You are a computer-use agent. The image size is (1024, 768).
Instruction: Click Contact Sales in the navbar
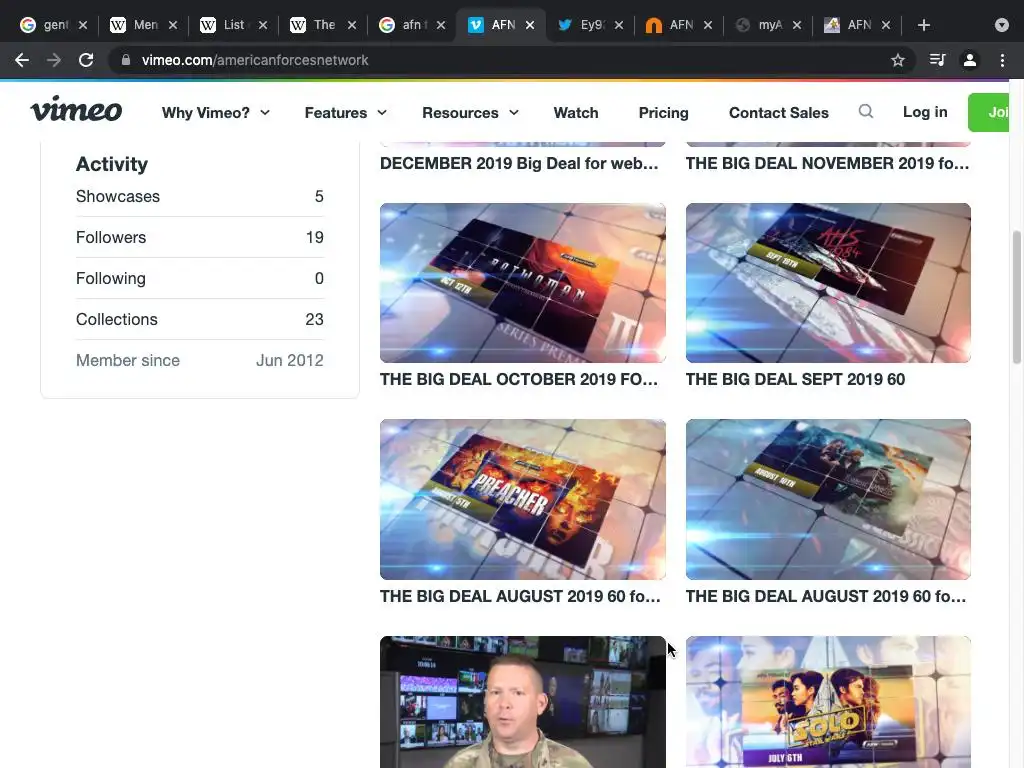778,113
